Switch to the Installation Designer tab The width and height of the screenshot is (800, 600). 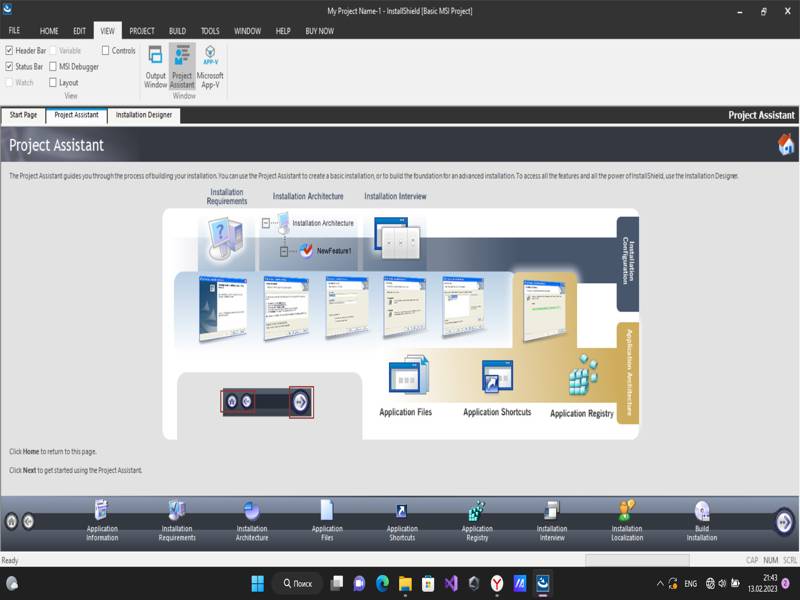[144, 115]
